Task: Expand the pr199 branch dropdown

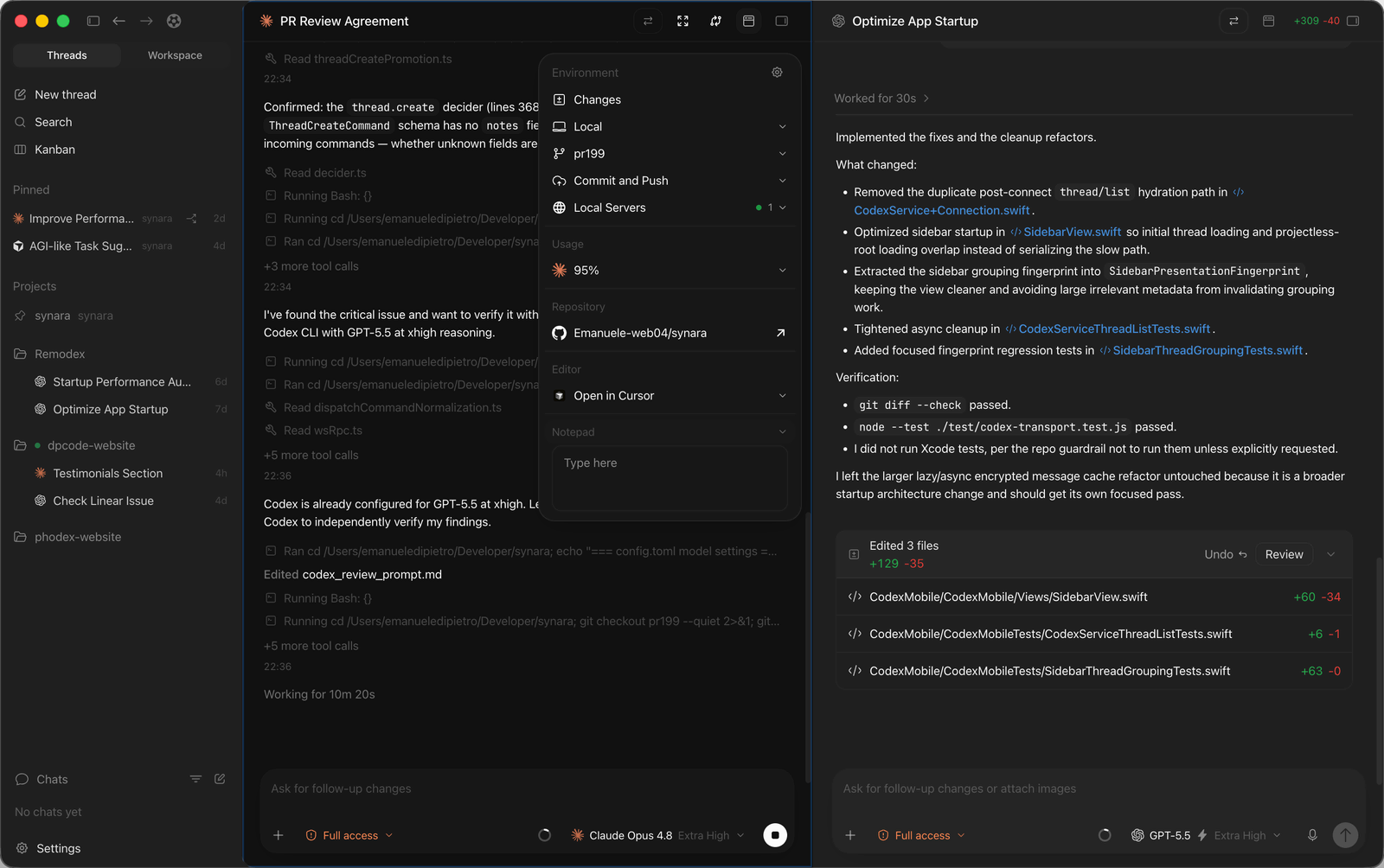Action: tap(670, 153)
